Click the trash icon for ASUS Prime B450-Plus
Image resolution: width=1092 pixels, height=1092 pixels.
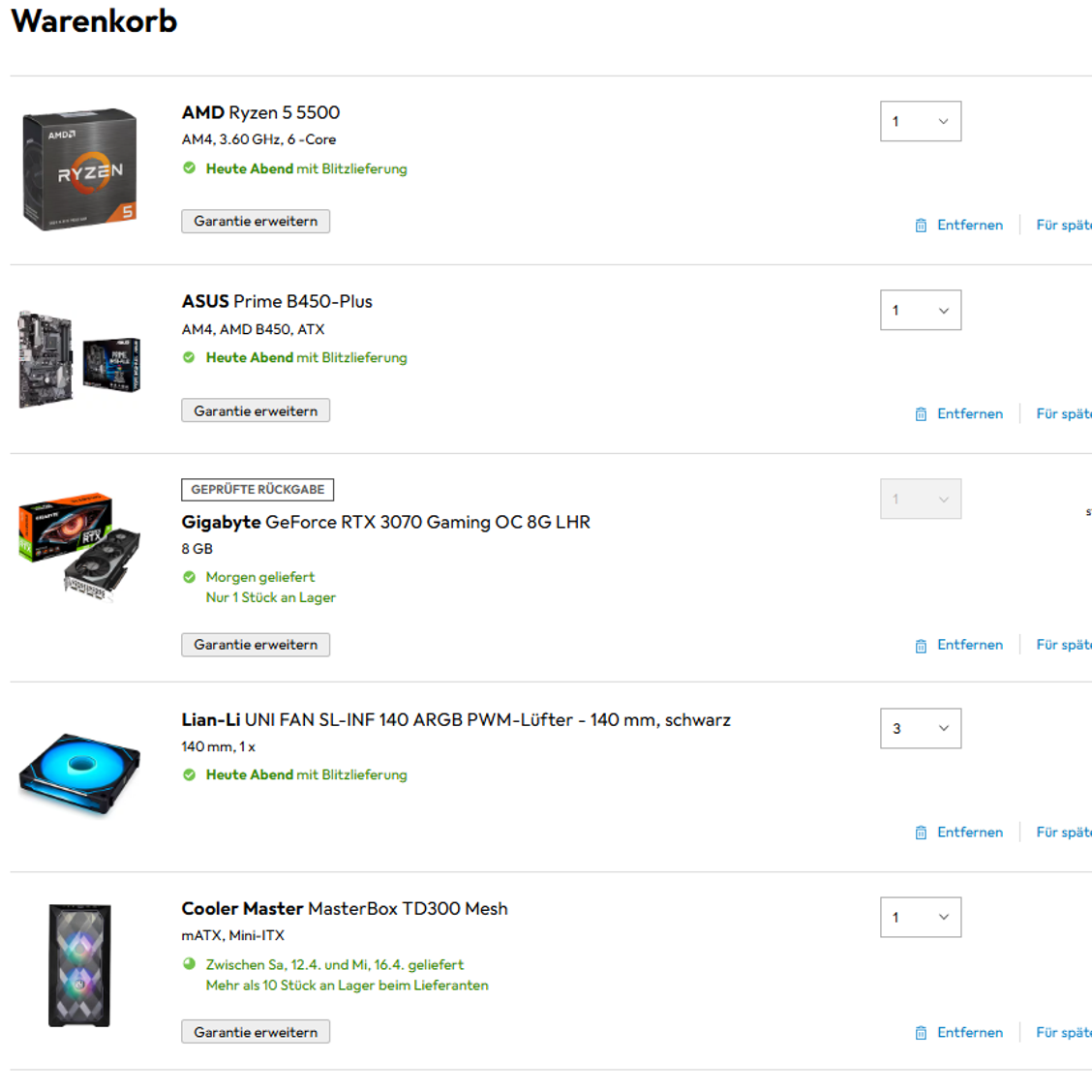tap(921, 413)
